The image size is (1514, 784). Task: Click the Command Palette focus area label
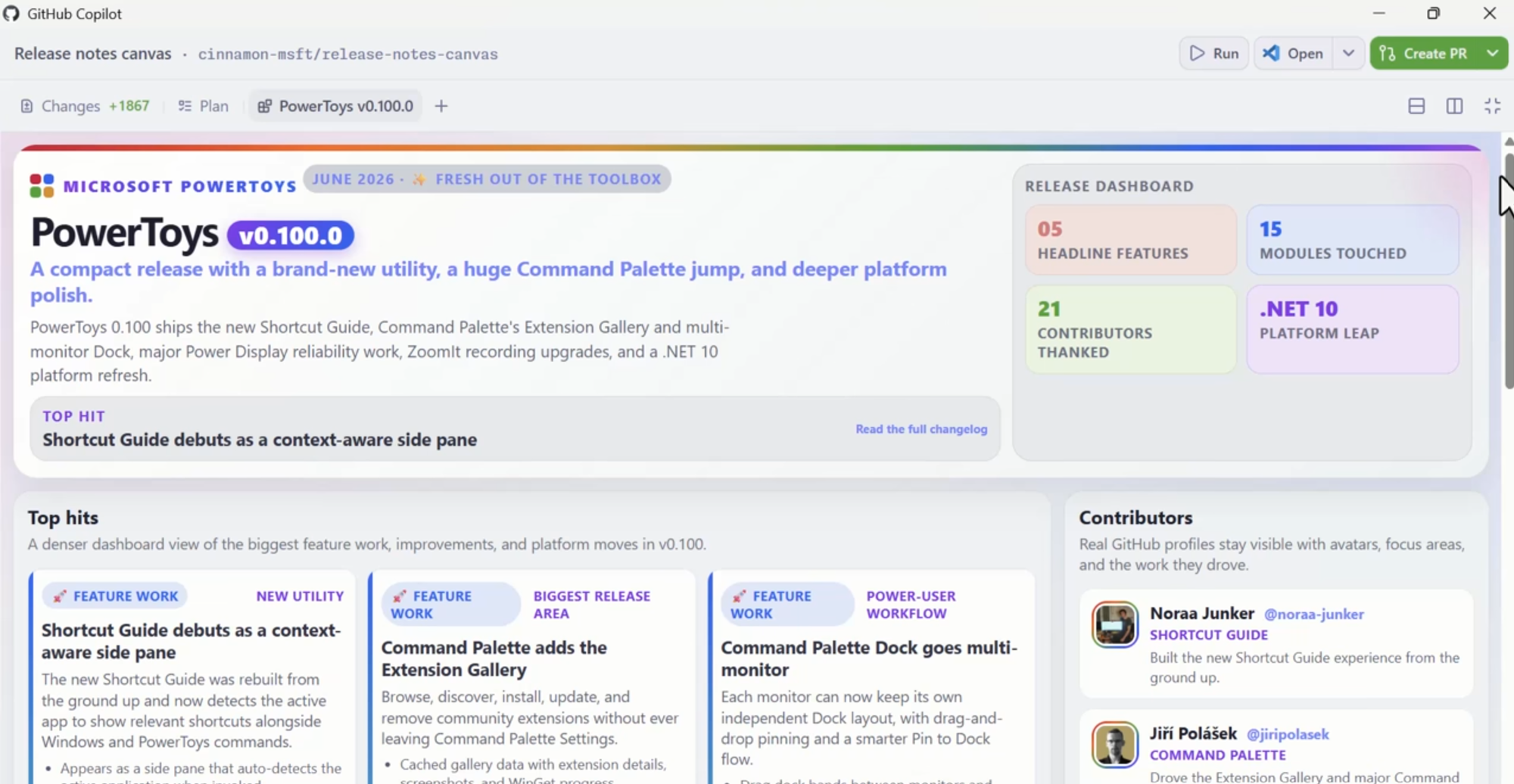click(x=1218, y=755)
